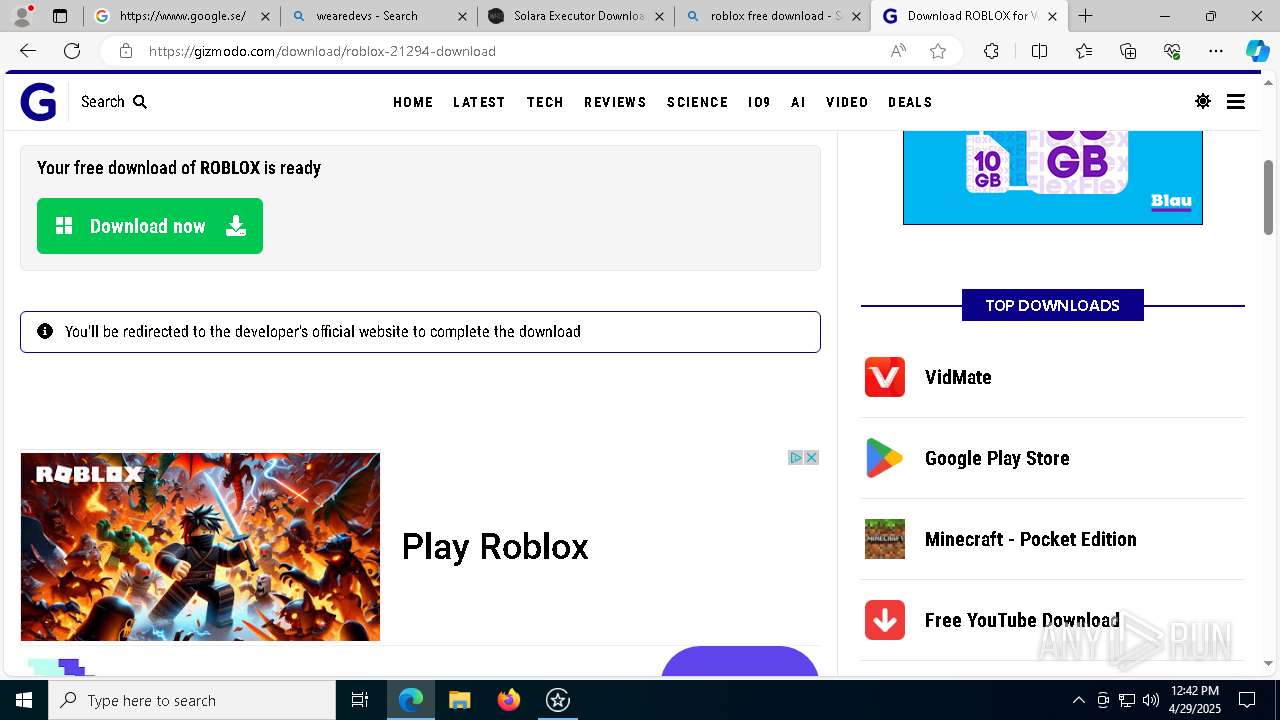Screen dimensions: 1280x720
Task: Switch to the Solara Executor Download tab
Action: [575, 16]
